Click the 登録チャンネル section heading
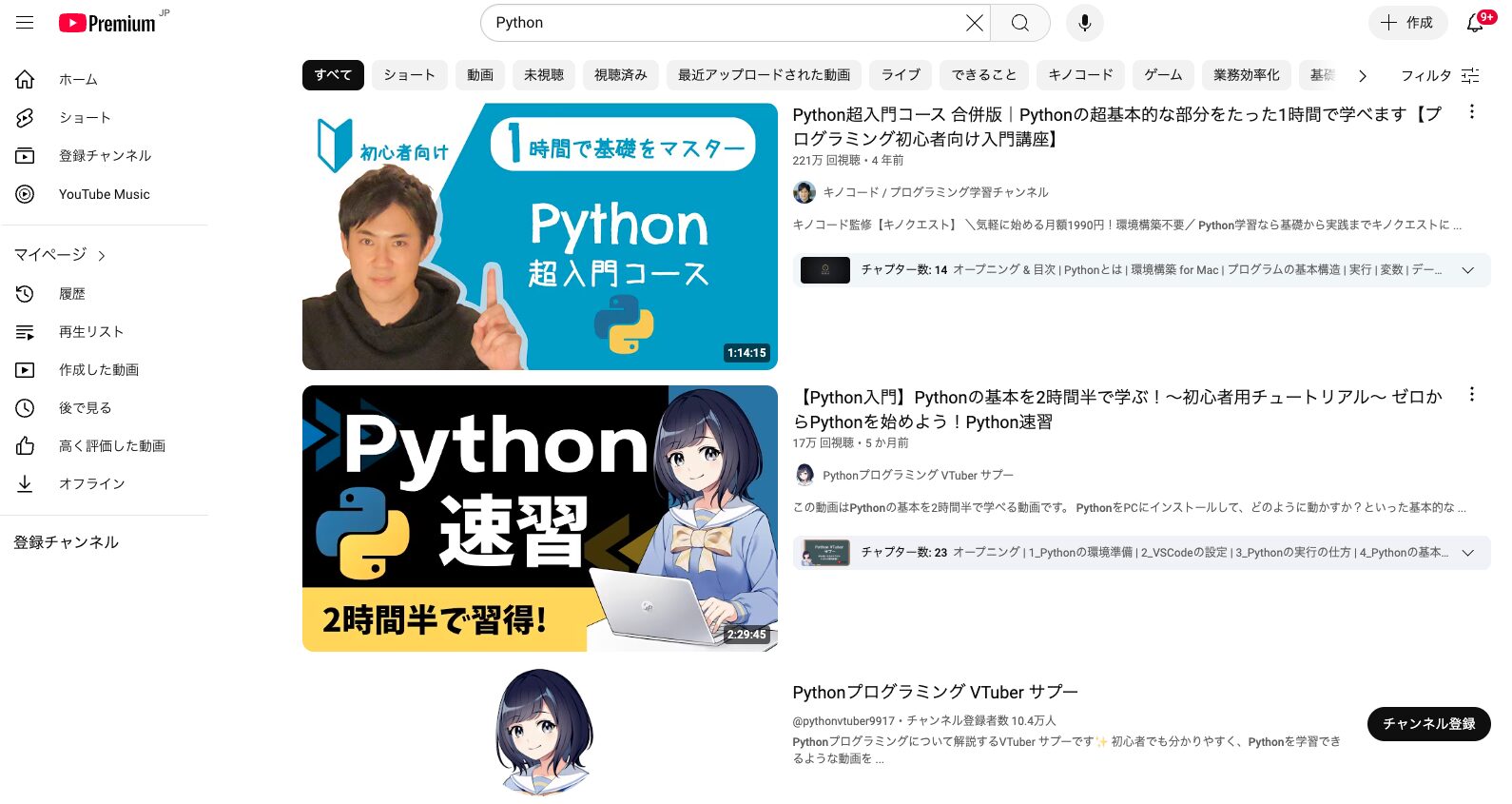Screen dimensions: 1512x804 coord(67,542)
